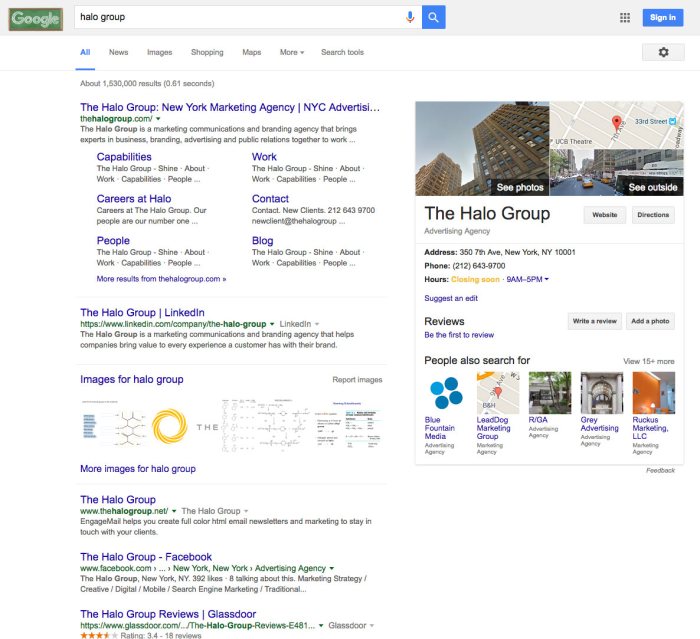The width and height of the screenshot is (700, 639).
Task: Open the More search menu
Action: point(292,52)
